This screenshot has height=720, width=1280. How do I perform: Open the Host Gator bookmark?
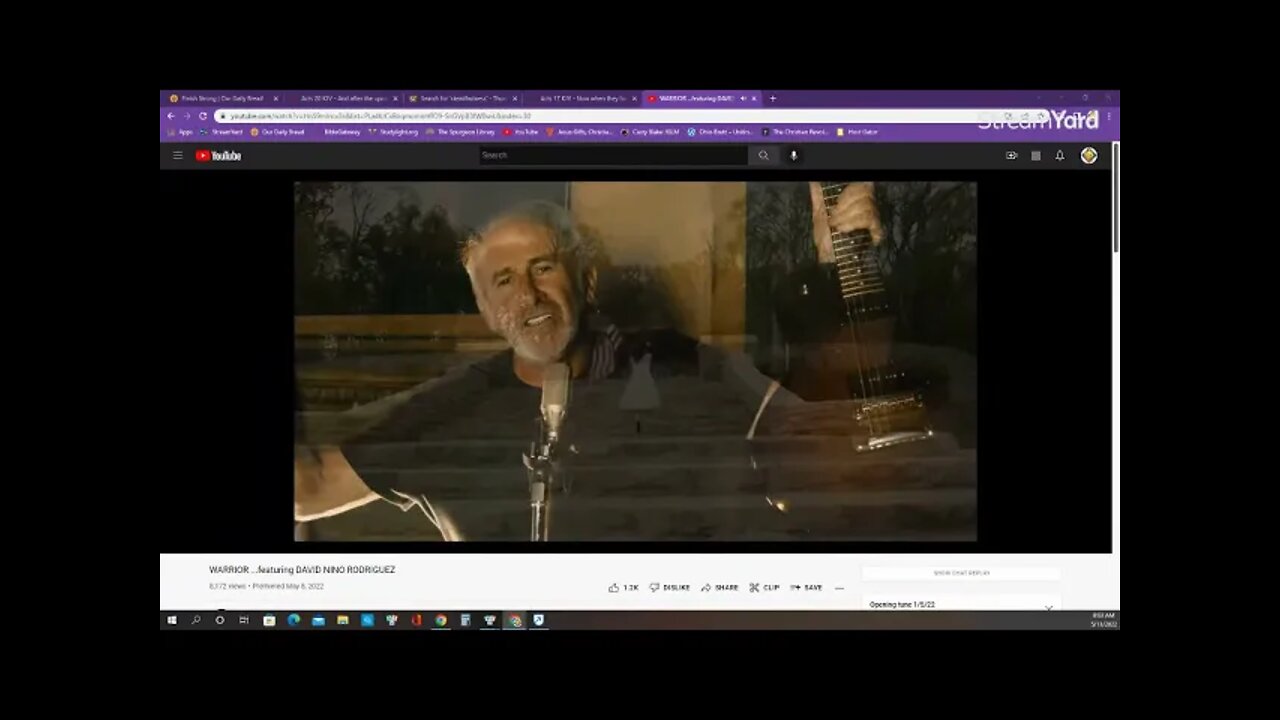pyautogui.click(x=857, y=132)
